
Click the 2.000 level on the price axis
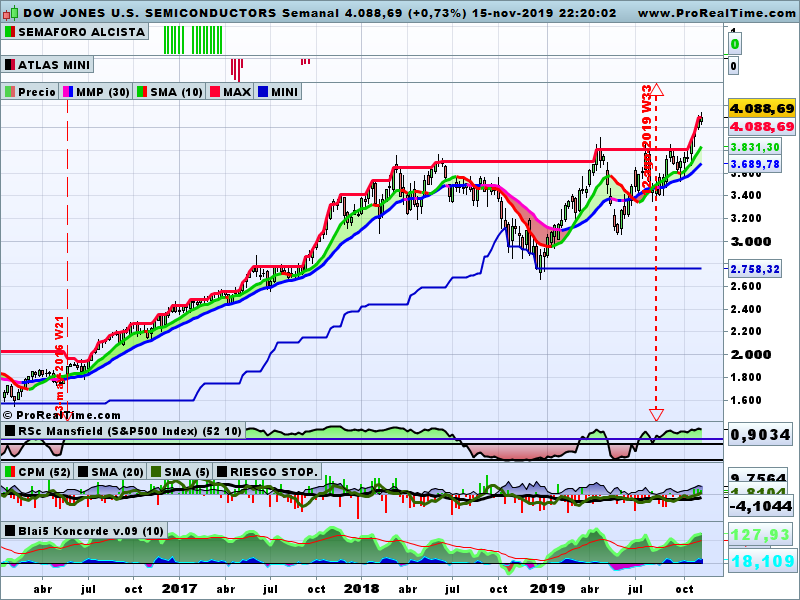pos(751,355)
